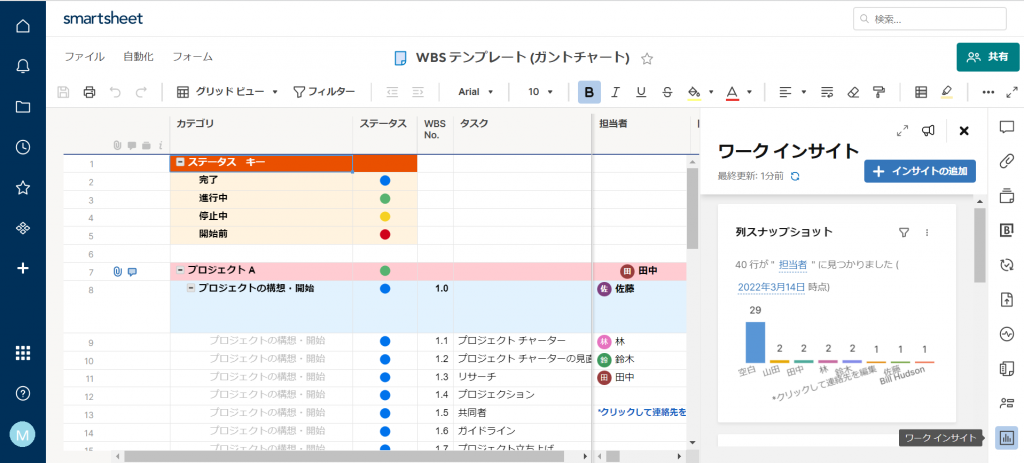Collapse the ステータス キー row
Viewport: 1024px width, 463px height.
coord(180,163)
